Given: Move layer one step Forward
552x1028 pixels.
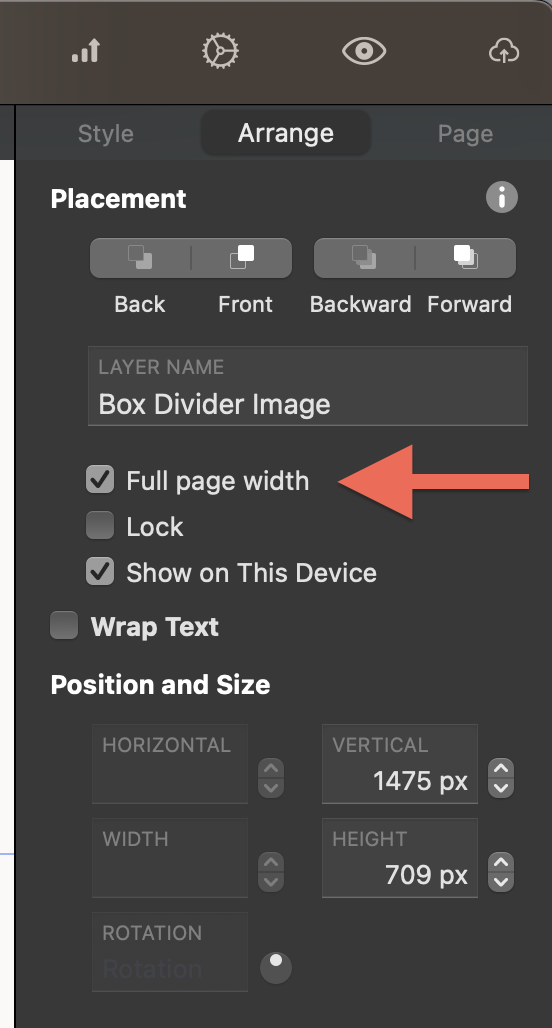Looking at the screenshot, I should (466, 258).
